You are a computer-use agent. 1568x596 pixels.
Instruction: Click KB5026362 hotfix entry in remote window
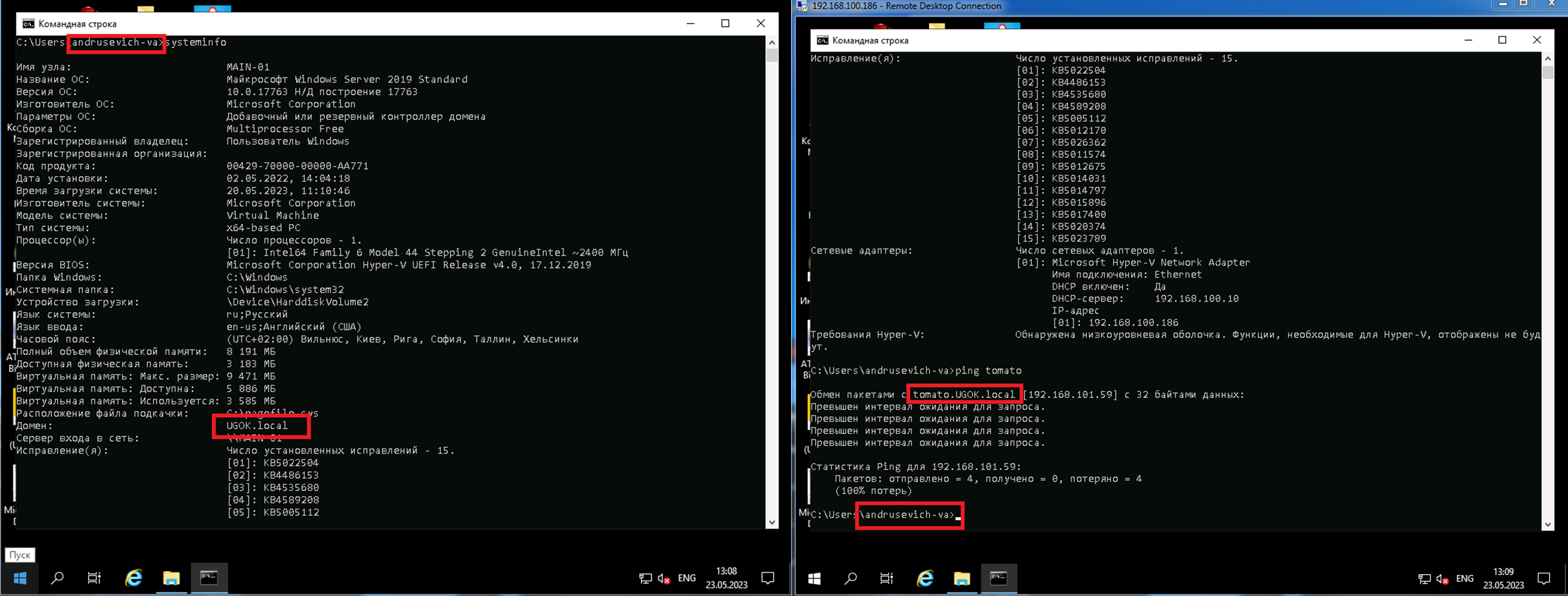[x=1061, y=142]
